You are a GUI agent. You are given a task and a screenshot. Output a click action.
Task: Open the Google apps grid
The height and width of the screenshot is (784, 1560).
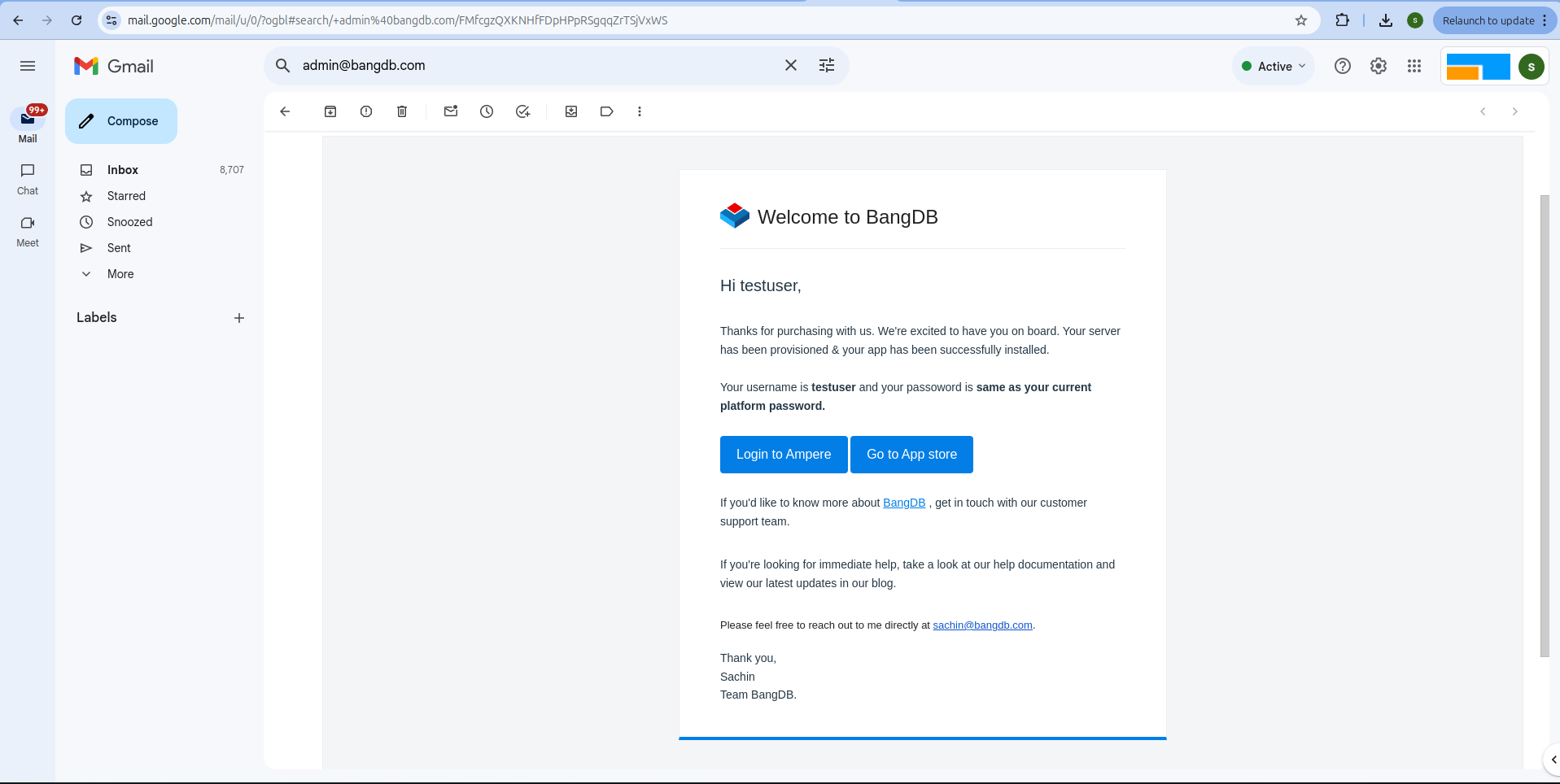tap(1414, 67)
